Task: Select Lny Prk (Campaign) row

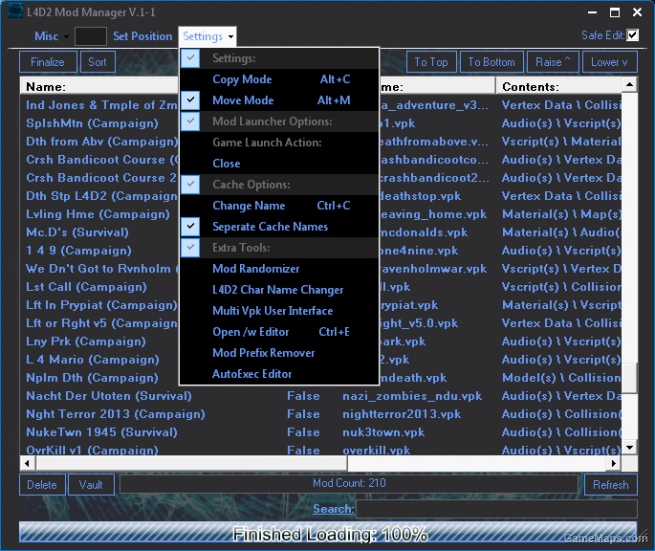Action: point(86,341)
